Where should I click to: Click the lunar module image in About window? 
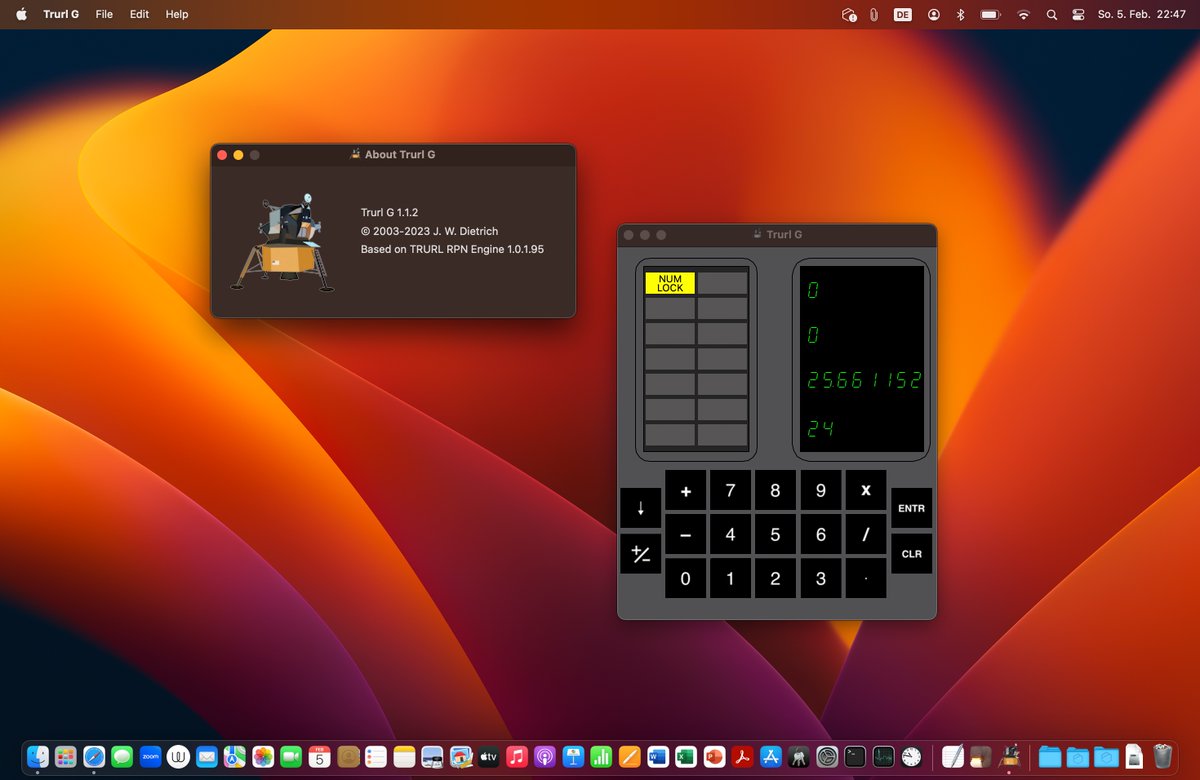click(284, 244)
